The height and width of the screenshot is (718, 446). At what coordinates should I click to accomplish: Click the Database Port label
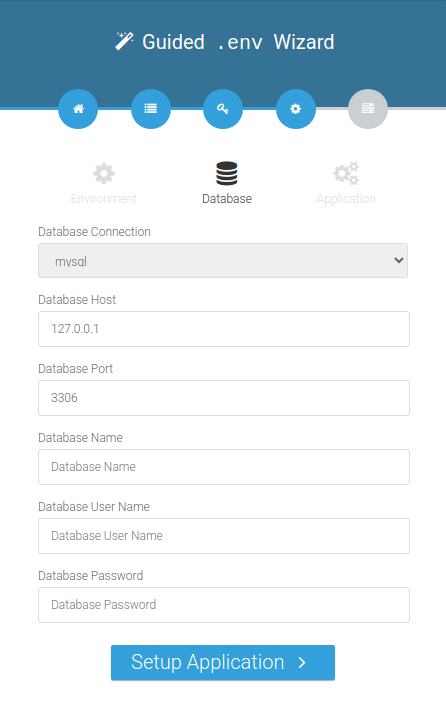[76, 369]
